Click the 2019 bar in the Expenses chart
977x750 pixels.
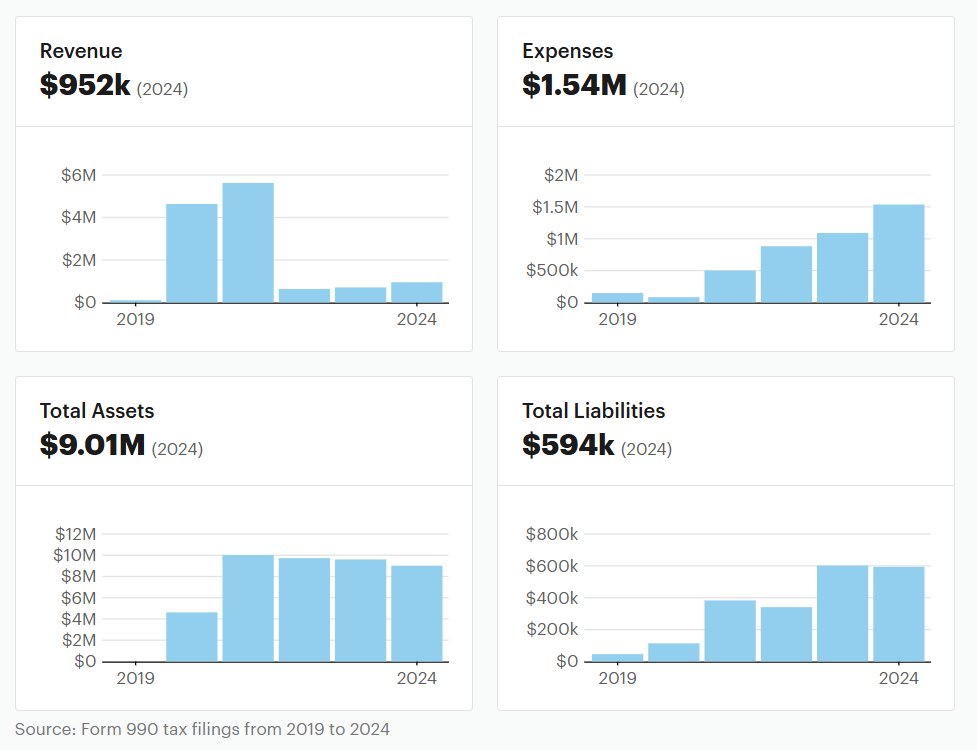(x=617, y=297)
